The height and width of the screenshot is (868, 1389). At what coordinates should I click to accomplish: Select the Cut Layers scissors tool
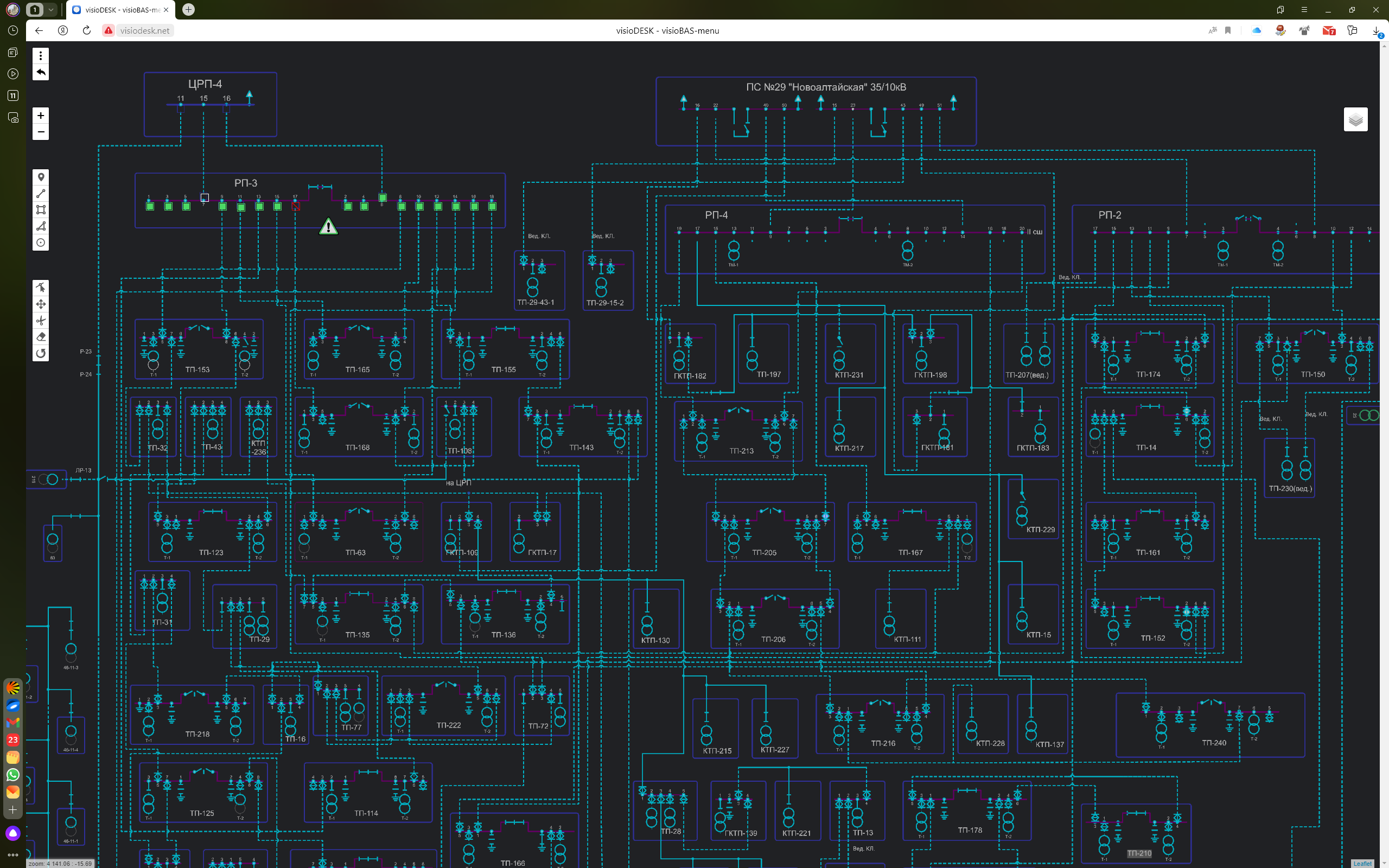point(41,320)
